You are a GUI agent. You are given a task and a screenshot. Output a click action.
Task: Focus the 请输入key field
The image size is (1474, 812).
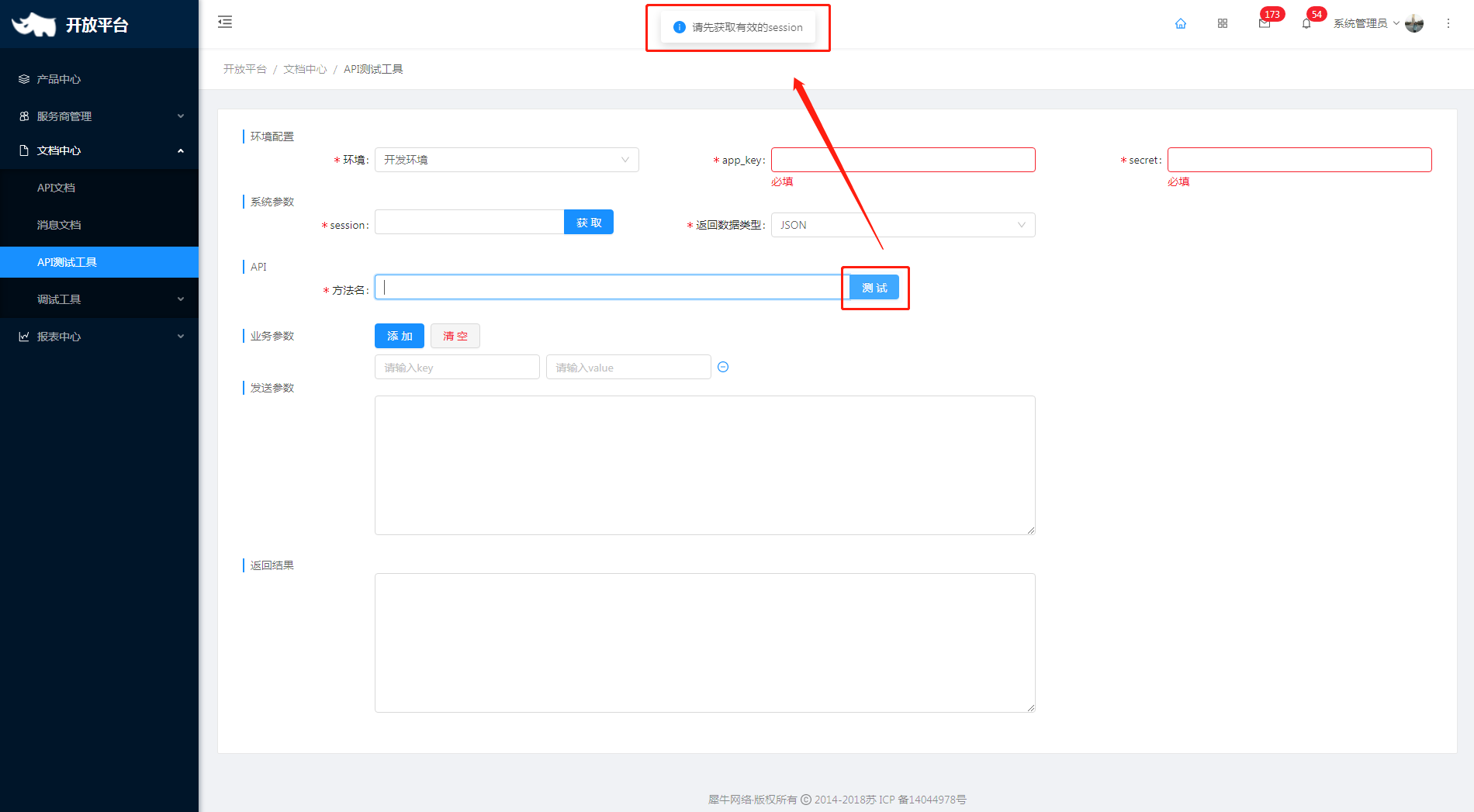point(457,367)
